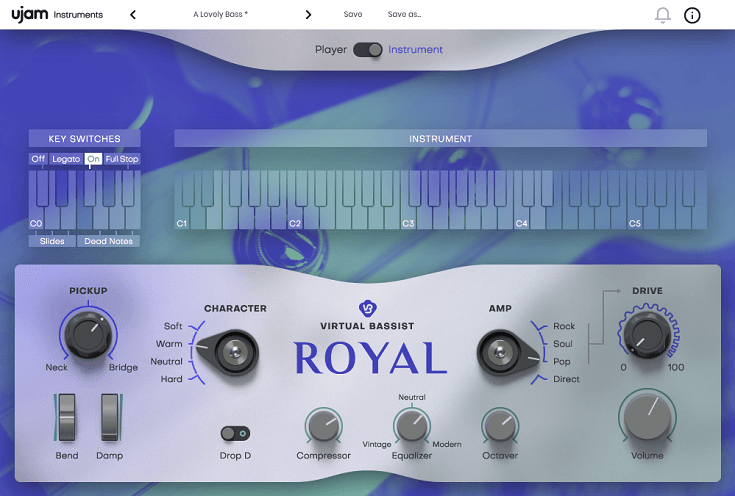Go to next preset arrow

(x=308, y=15)
